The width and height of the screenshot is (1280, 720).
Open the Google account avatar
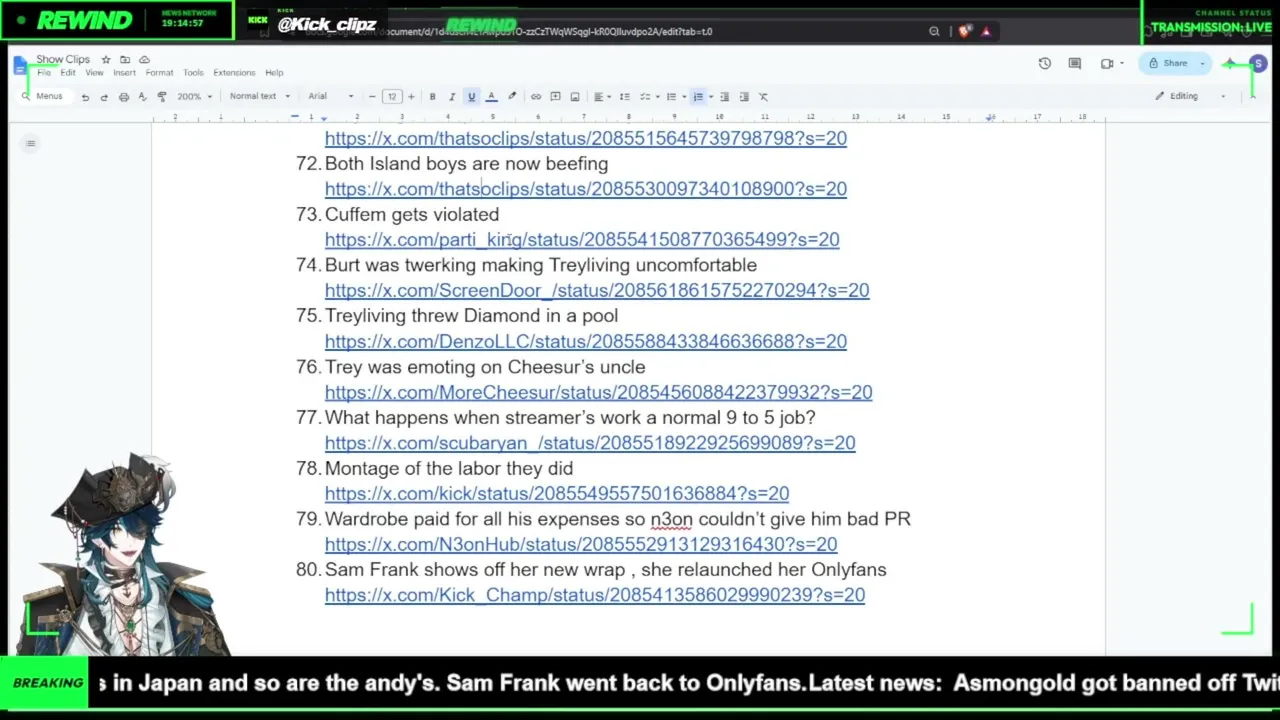(1258, 64)
